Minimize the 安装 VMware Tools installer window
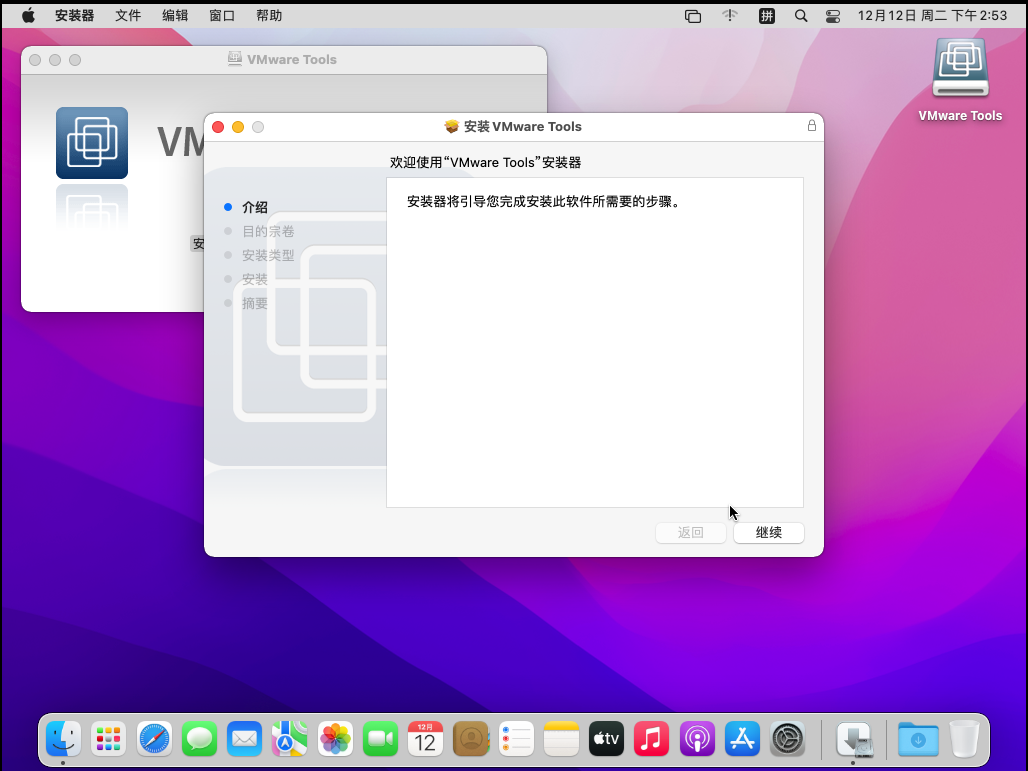This screenshot has height=771, width=1028. coord(238,127)
